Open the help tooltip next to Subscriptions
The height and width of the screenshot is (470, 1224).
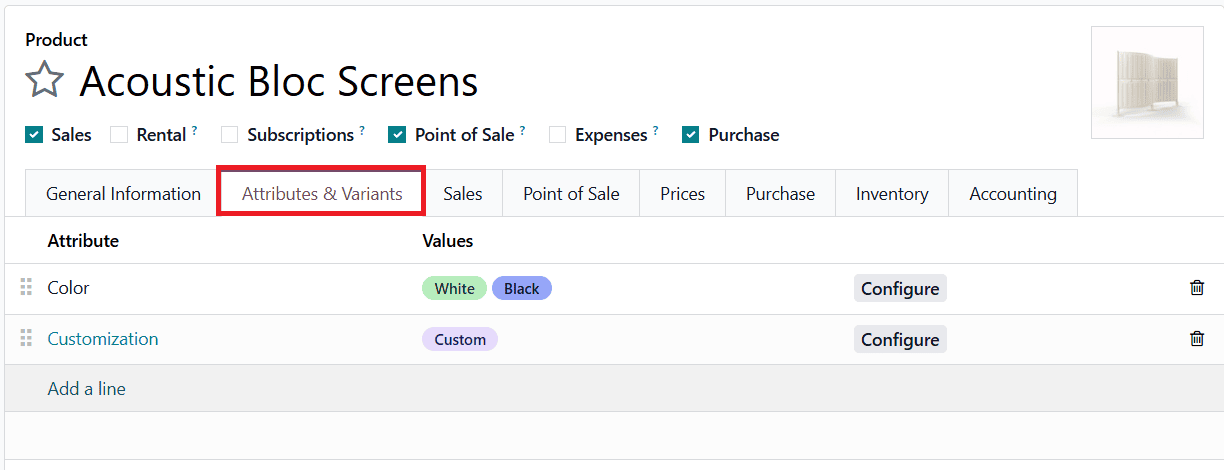(x=362, y=130)
